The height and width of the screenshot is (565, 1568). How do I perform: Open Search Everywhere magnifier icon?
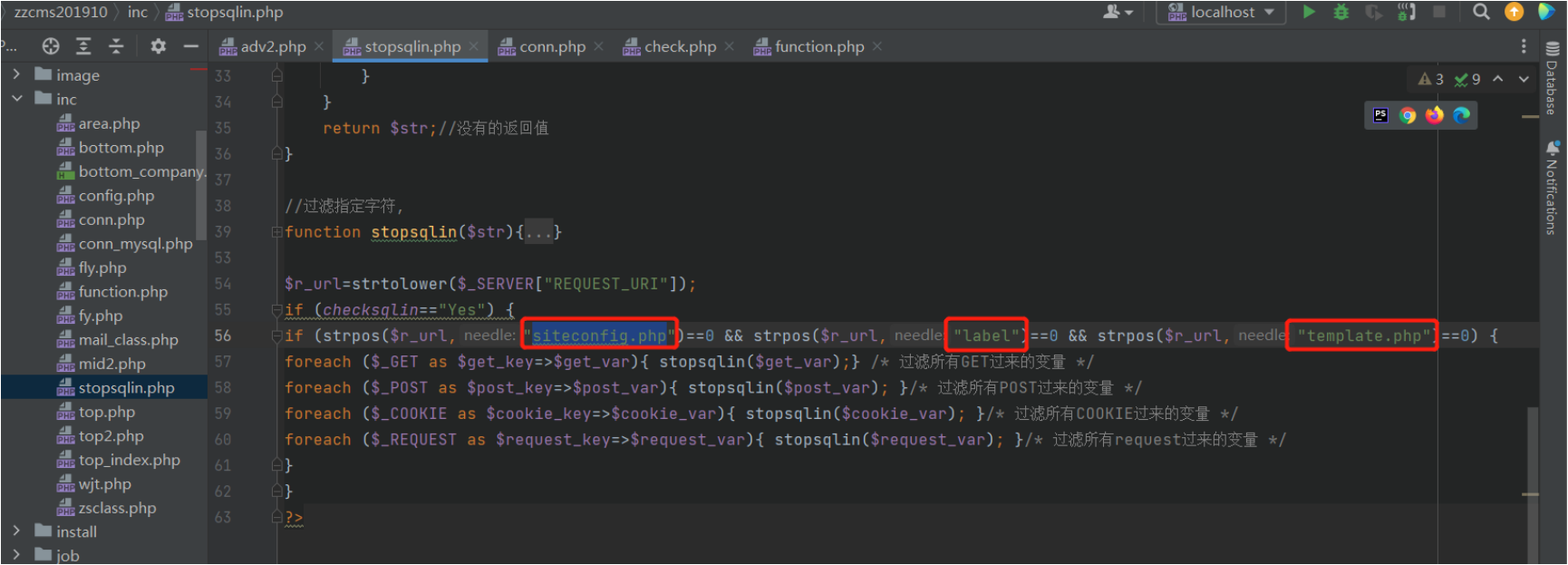[x=1481, y=12]
